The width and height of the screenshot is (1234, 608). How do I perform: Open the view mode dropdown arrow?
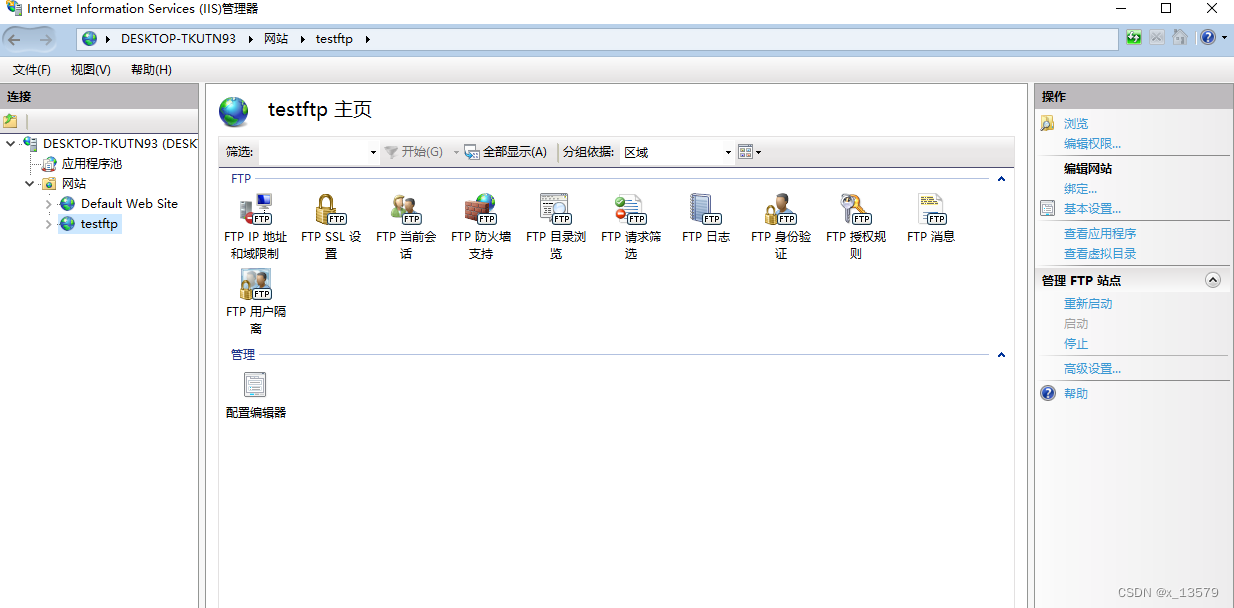[759, 152]
